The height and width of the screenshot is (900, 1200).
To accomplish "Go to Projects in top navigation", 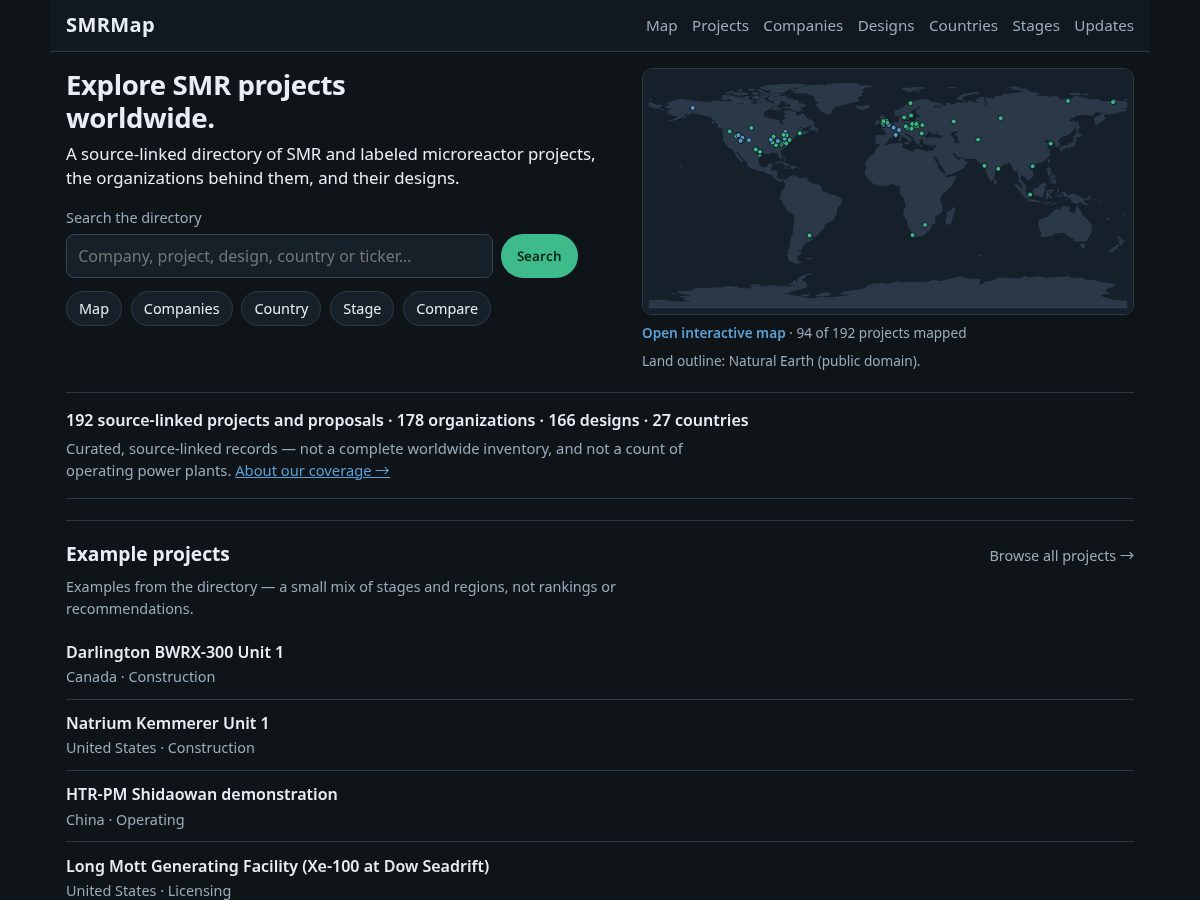I will (720, 26).
